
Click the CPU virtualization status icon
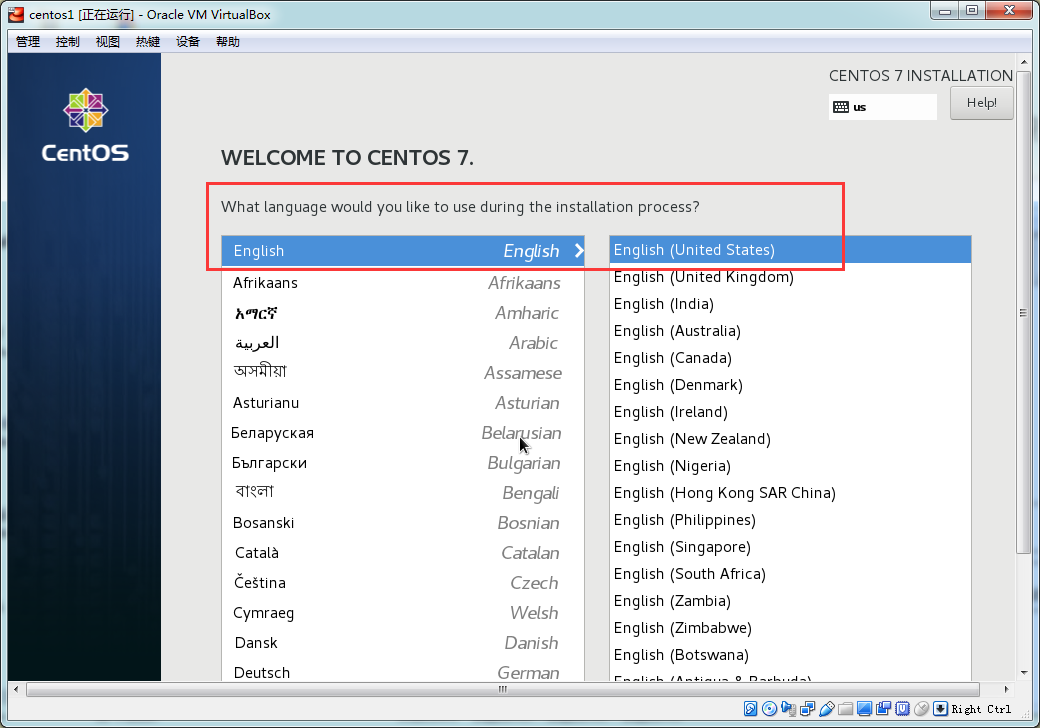tap(903, 709)
